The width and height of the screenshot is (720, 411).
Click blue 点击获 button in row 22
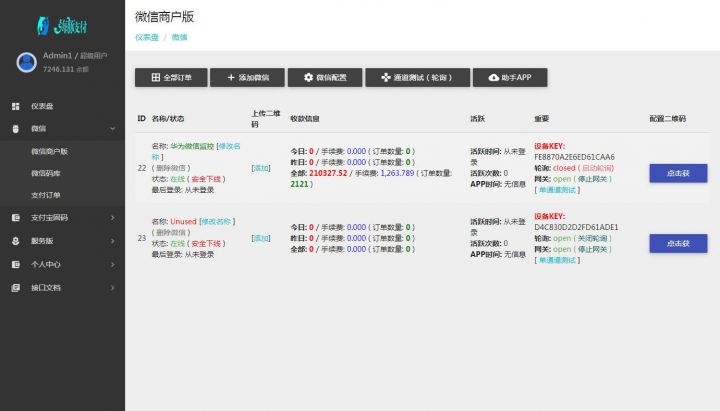coord(678,173)
